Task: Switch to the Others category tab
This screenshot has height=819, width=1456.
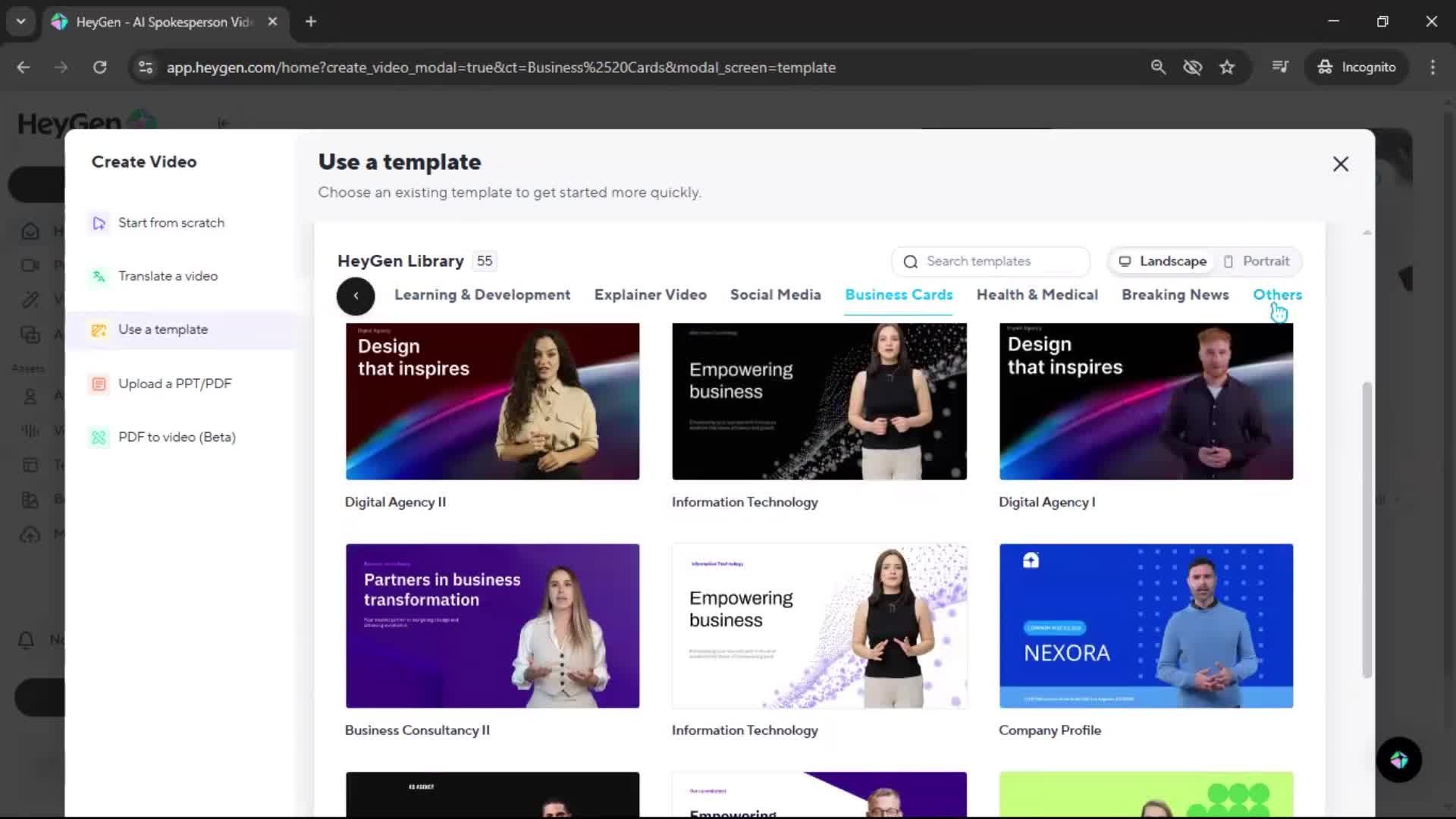Action: [1277, 294]
